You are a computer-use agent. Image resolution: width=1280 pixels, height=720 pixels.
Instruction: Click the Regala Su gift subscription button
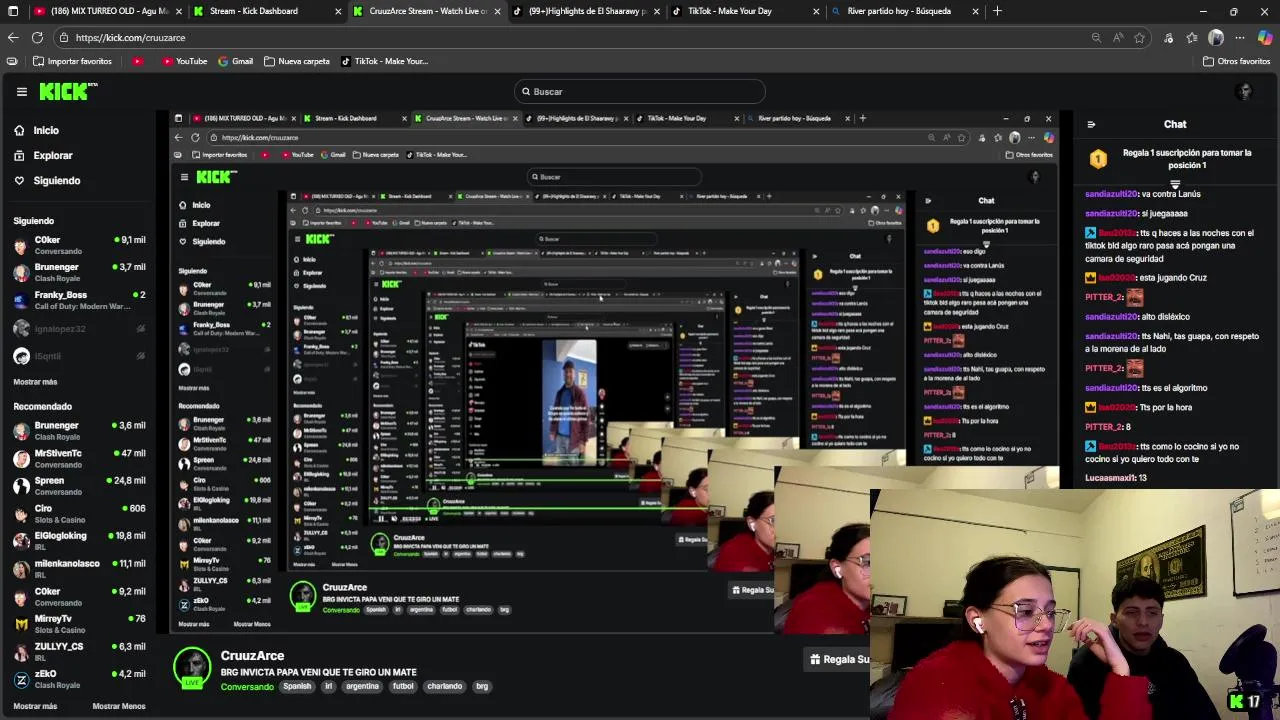[838, 659]
